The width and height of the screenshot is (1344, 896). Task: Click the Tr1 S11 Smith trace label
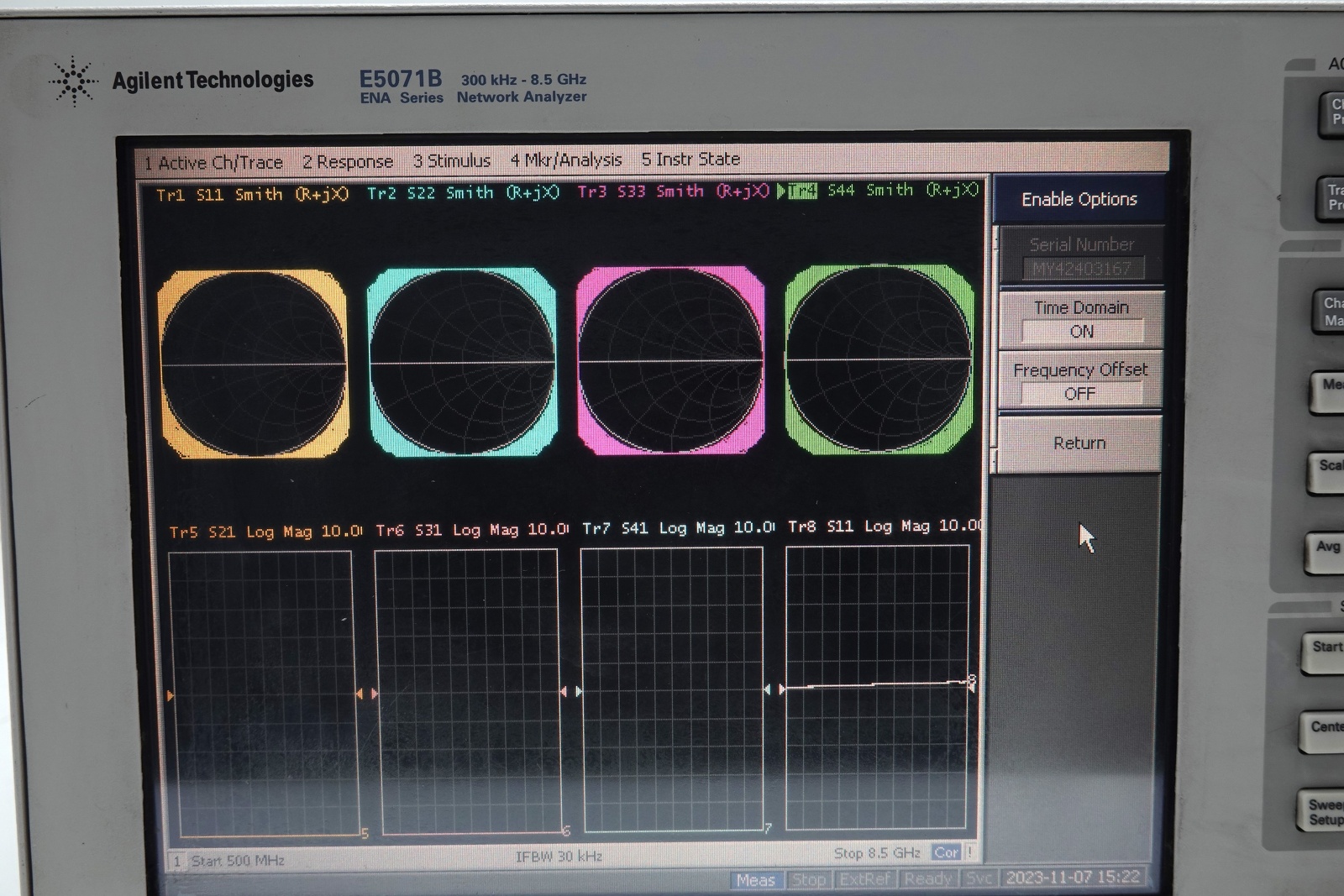252,195
